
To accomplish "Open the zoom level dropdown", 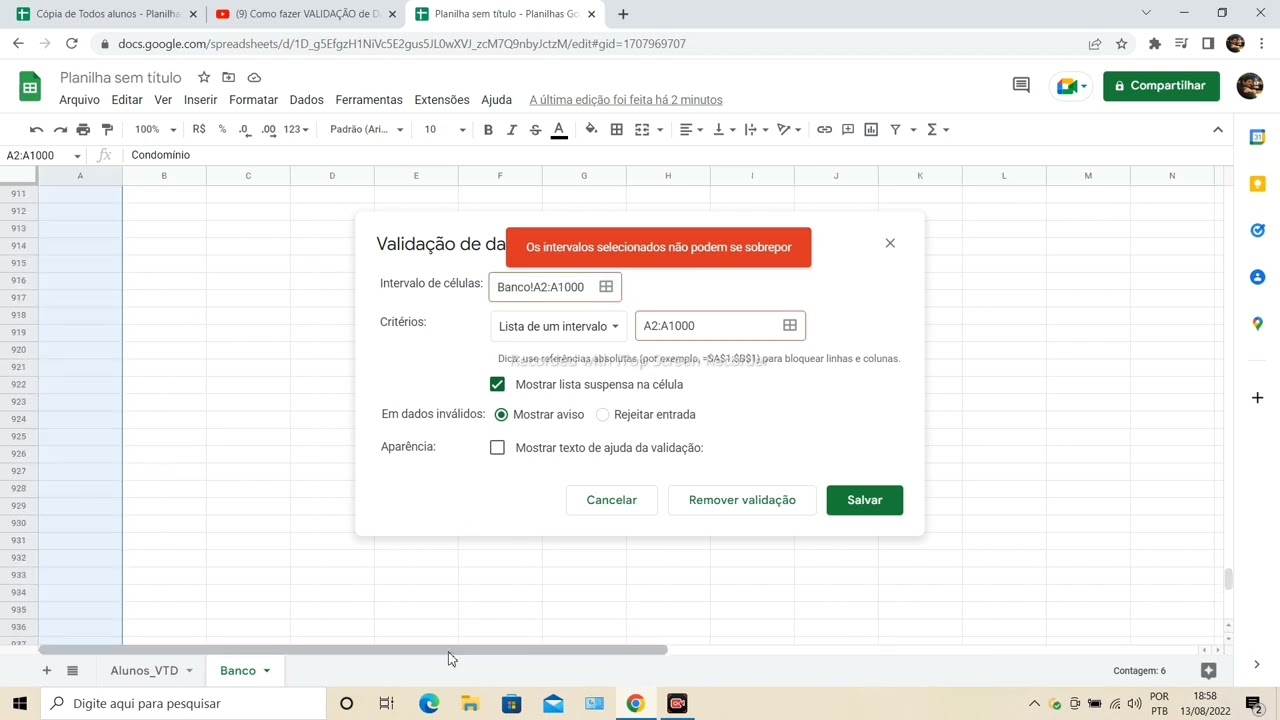I will coord(155,129).
